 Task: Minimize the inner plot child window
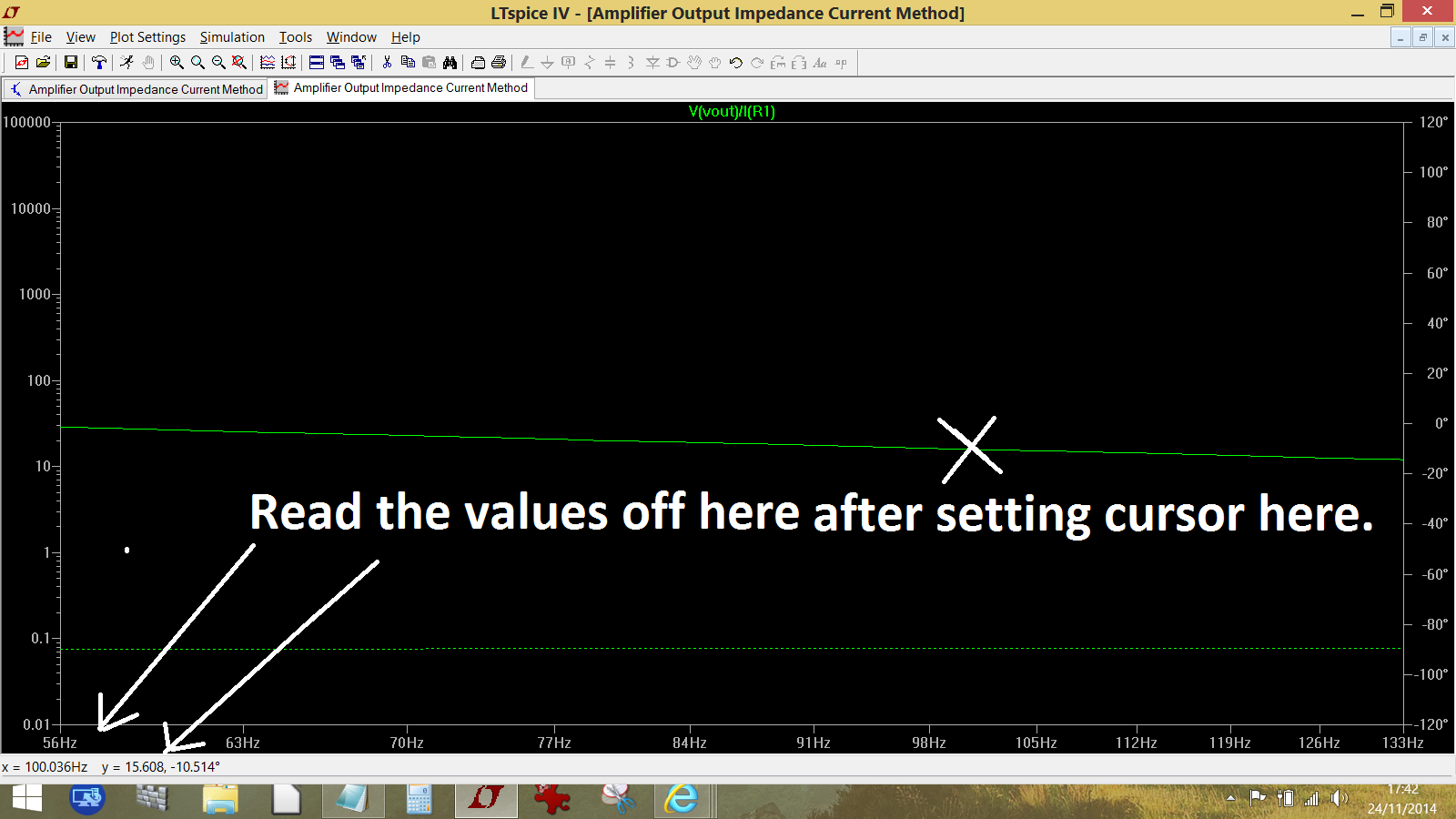1400,37
